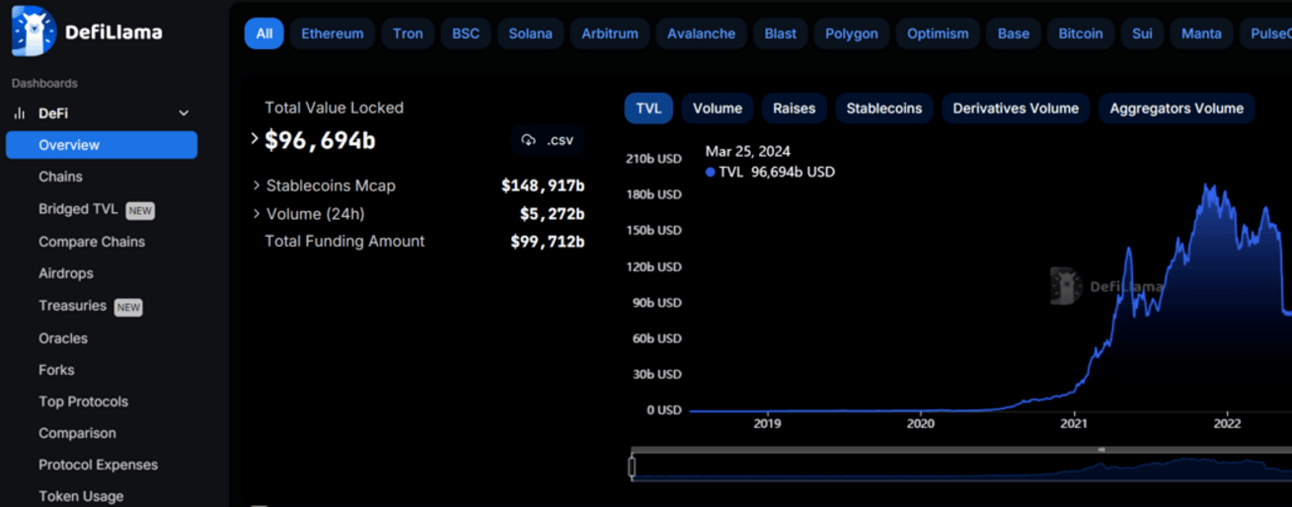The image size is (1292, 507).
Task: Filter by Tron chain
Action: (407, 33)
